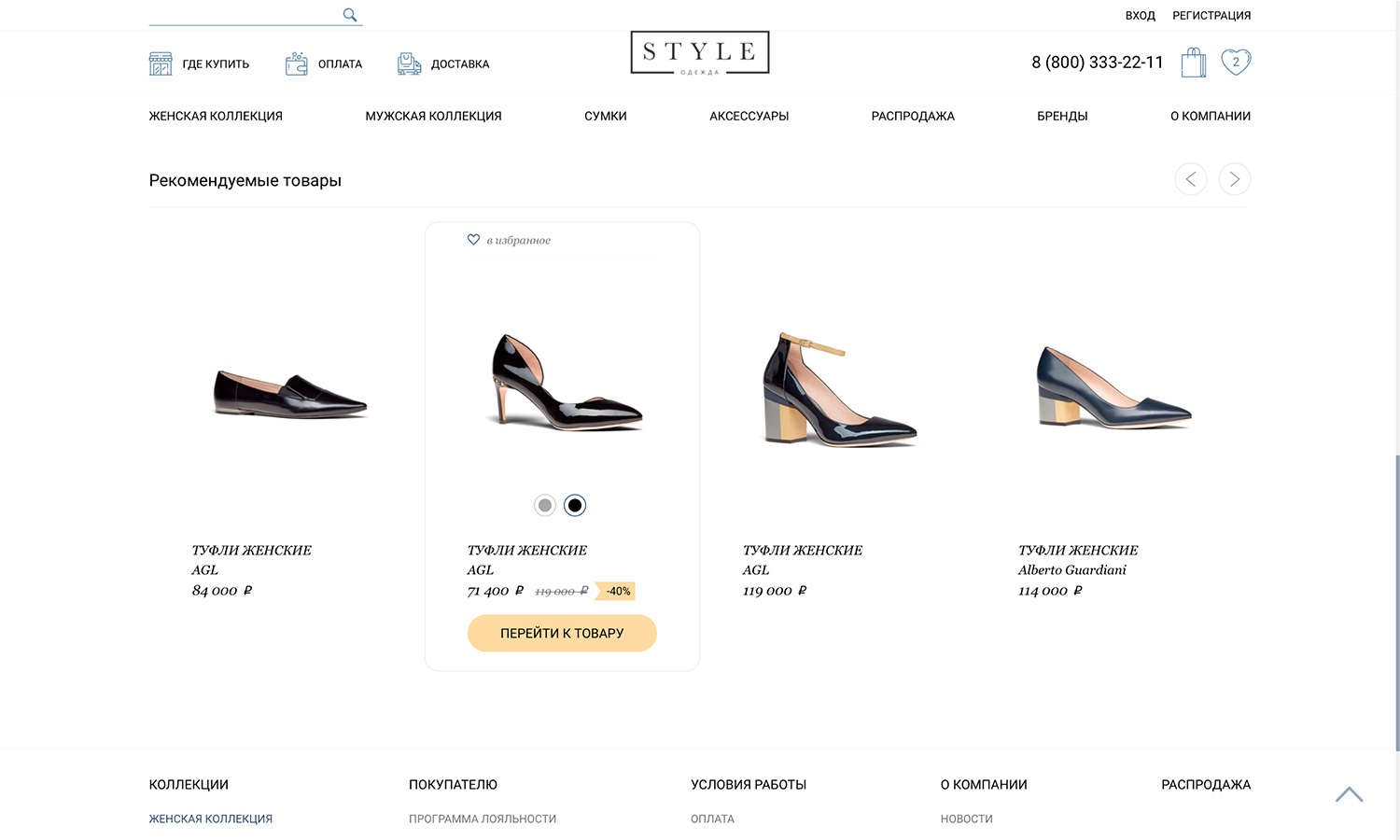The height and width of the screenshot is (840, 1400).
Task: Open the Женская коллекция menu
Action: tap(216, 116)
